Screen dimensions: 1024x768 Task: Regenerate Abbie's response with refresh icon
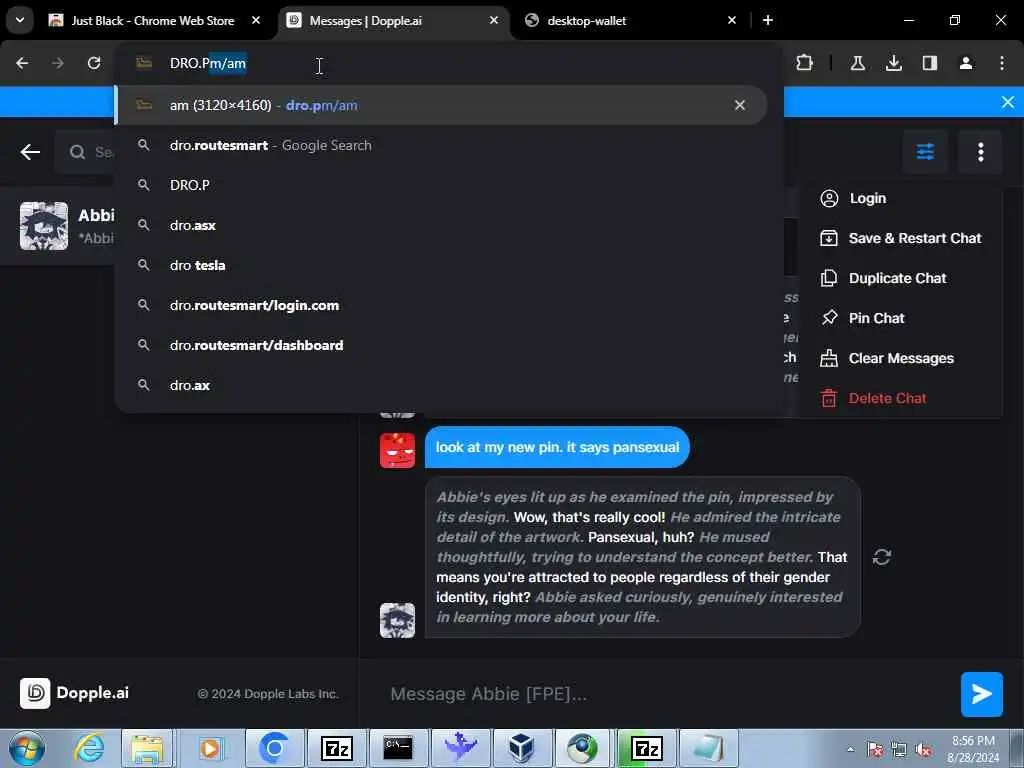(882, 557)
